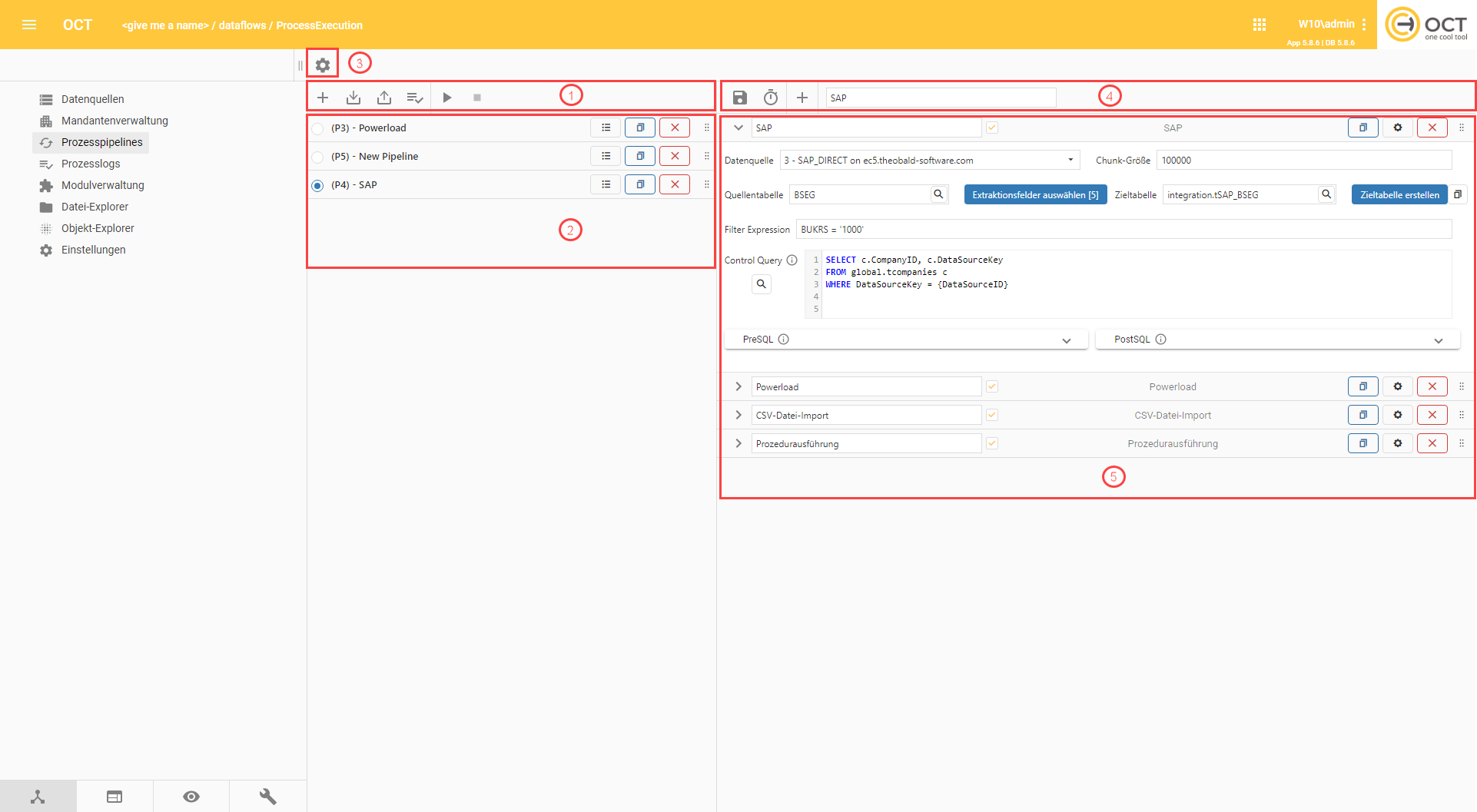The height and width of the screenshot is (812, 1477).
Task: Click the export pipeline upload icon
Action: click(x=384, y=98)
